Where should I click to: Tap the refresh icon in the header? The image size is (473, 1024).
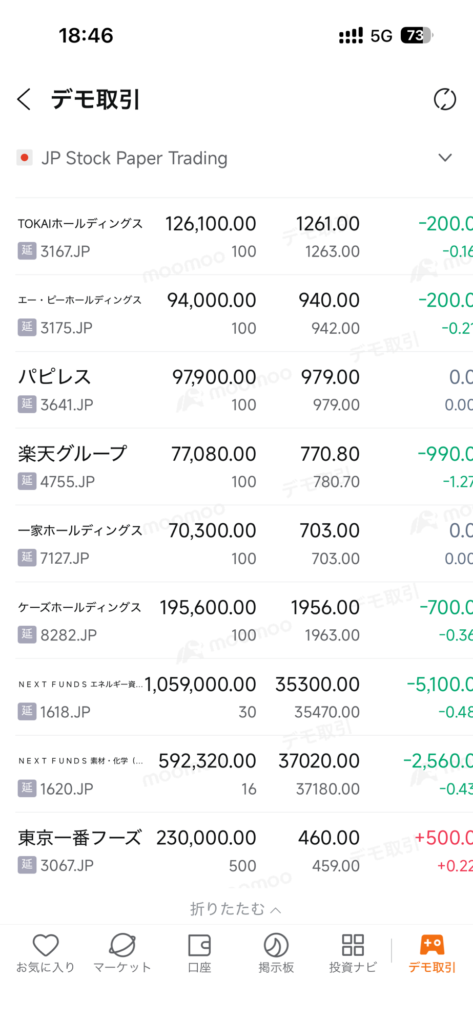click(x=445, y=100)
